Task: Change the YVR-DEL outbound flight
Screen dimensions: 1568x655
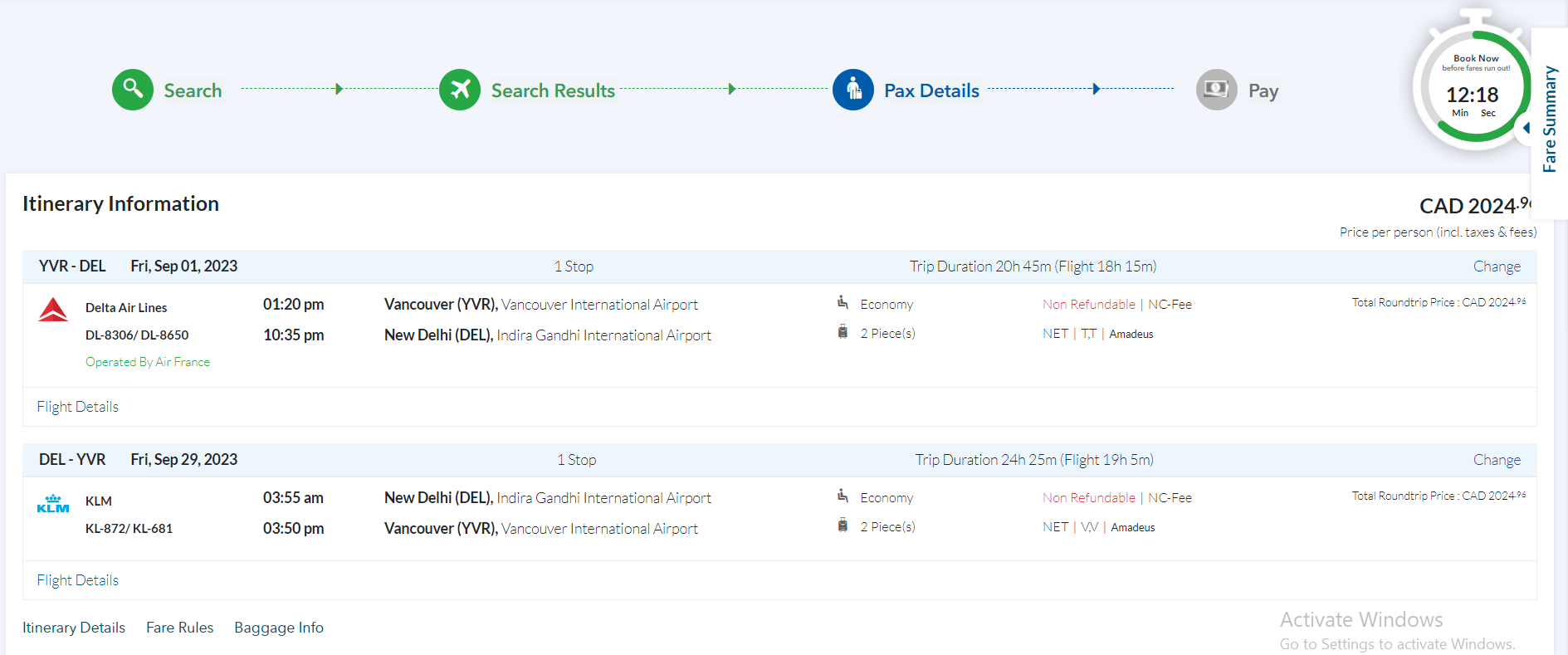Action: [x=1497, y=266]
